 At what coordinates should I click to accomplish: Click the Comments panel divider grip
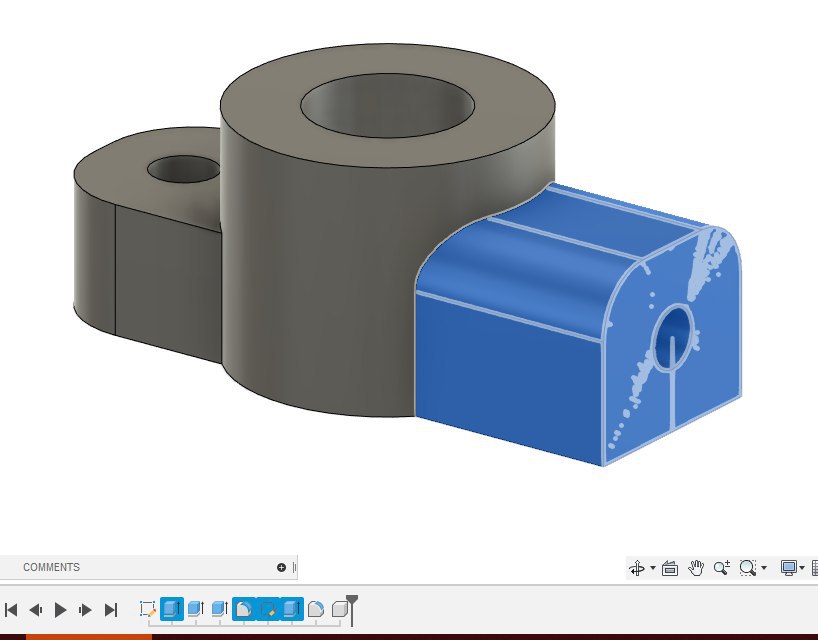coord(294,567)
